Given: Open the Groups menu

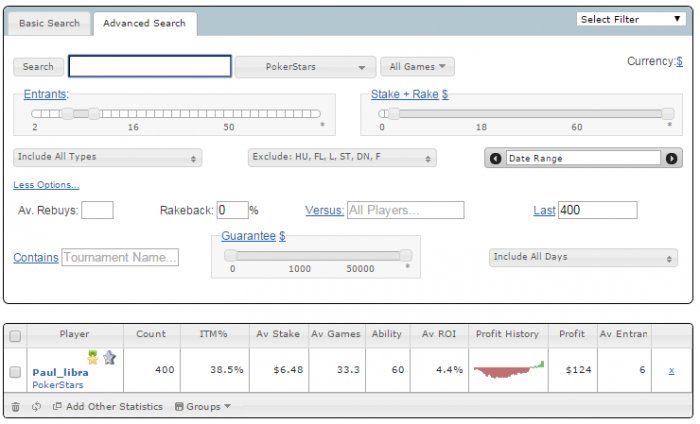Looking at the screenshot, I should [x=202, y=407].
